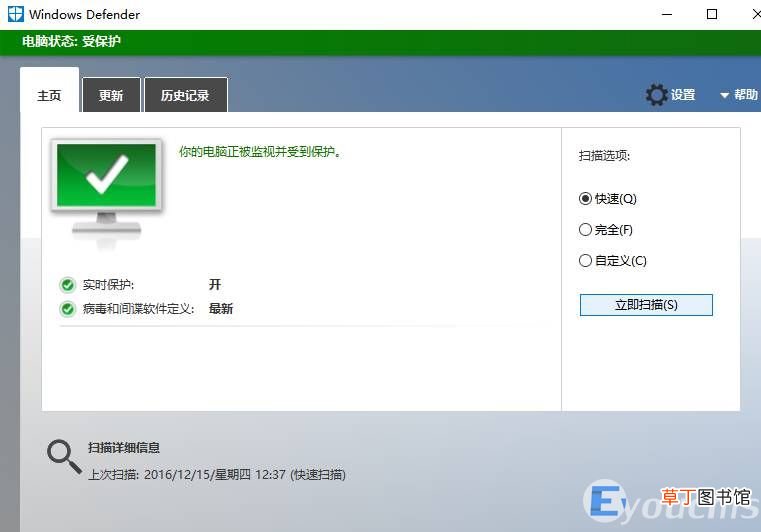The width and height of the screenshot is (761, 532).
Task: Start scan with 立即扫描(S) button
Action: [646, 305]
